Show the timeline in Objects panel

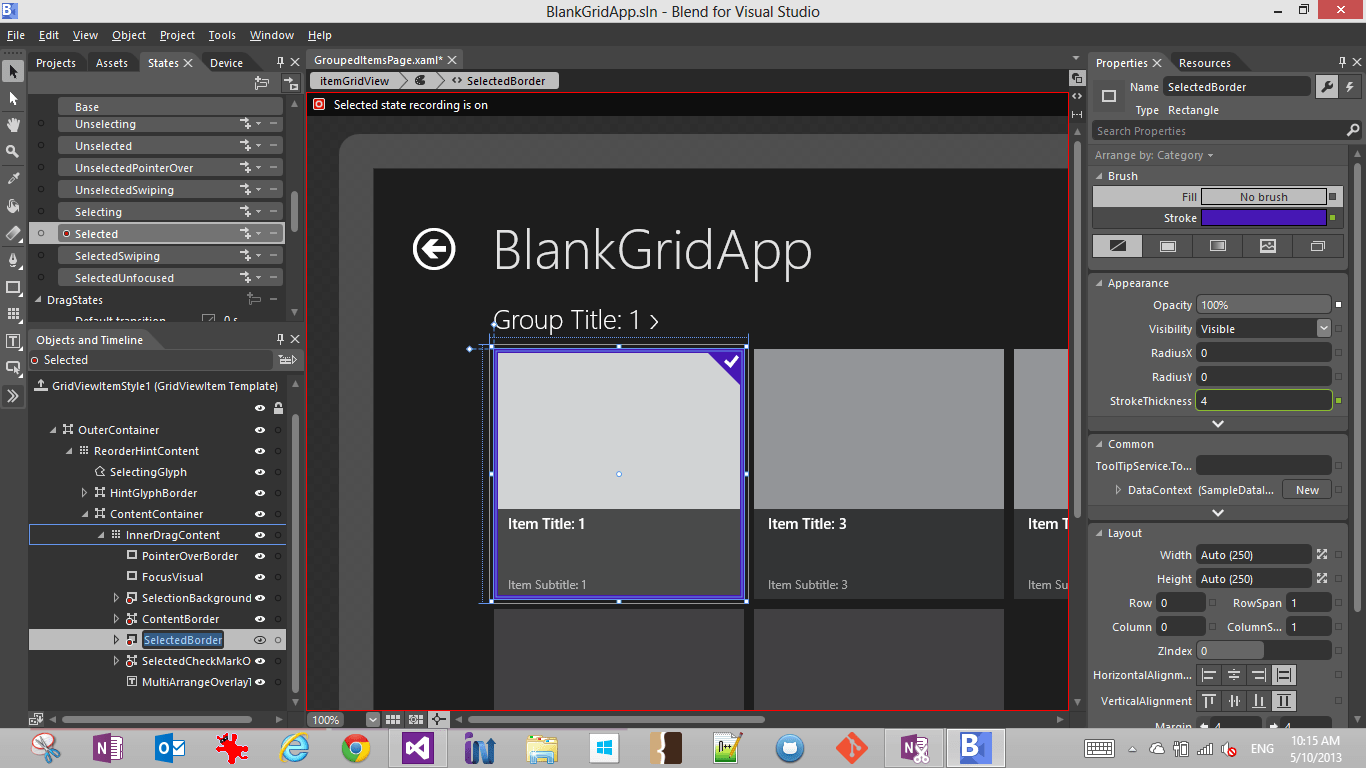[x=288, y=360]
